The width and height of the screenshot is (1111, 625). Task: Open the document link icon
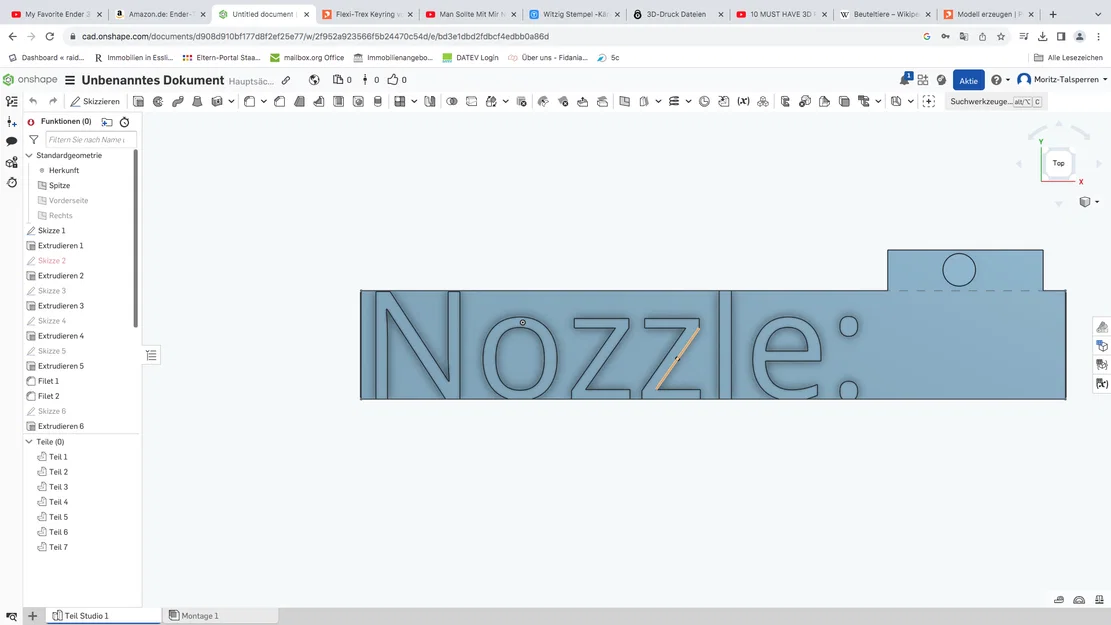click(x=286, y=80)
